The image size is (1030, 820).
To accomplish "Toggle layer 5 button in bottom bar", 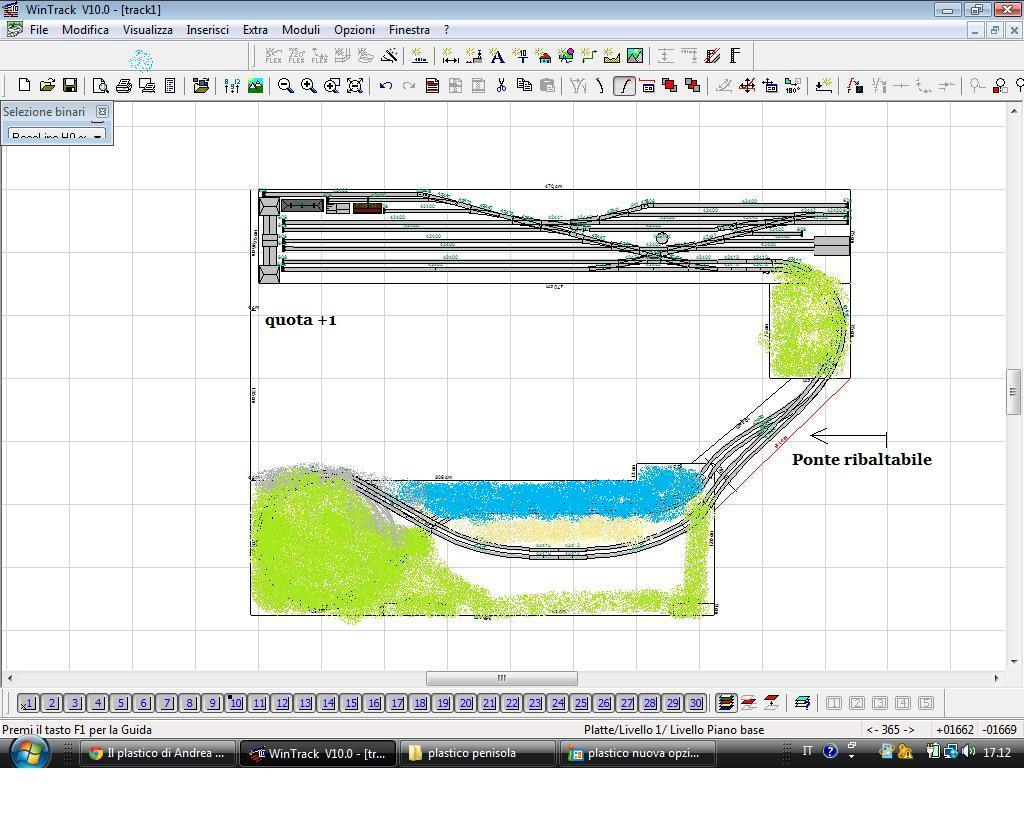I will (x=120, y=703).
